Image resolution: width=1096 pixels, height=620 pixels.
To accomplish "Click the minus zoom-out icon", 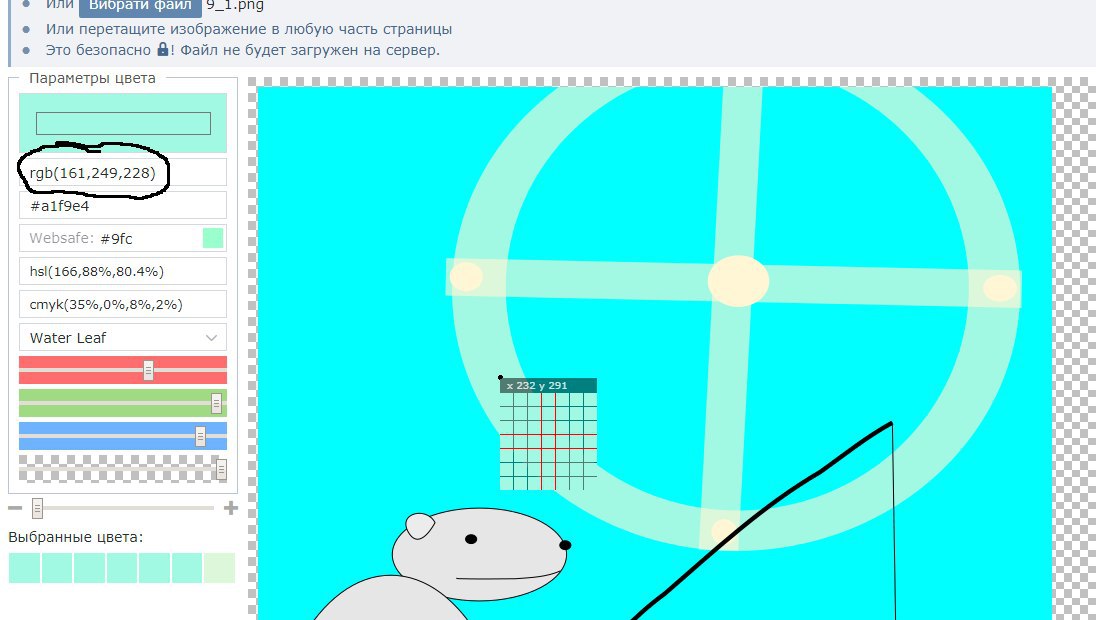I will [15, 508].
